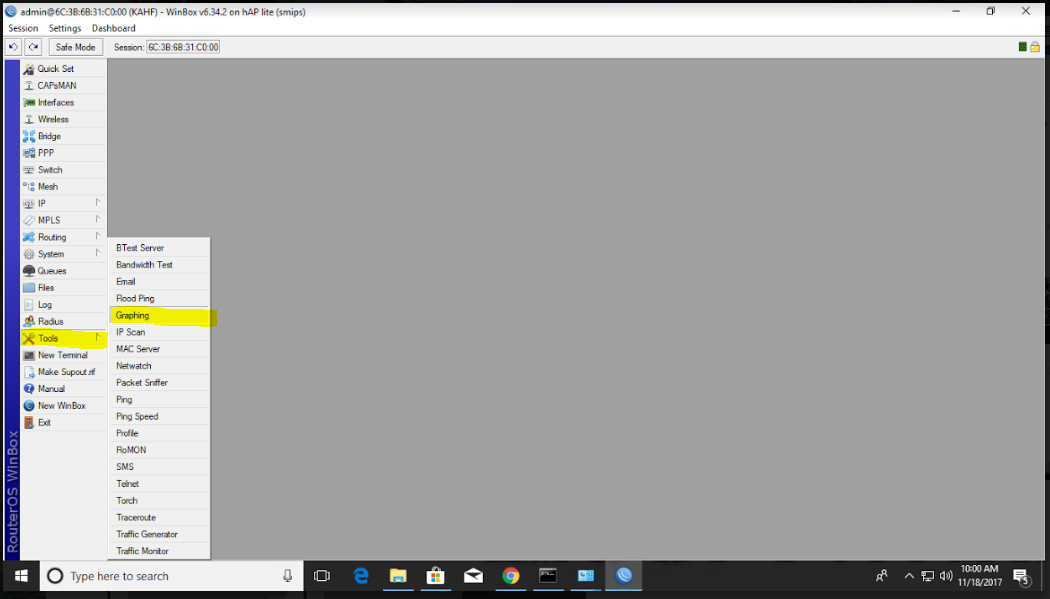Select Netwatch menu entry
Image resolution: width=1050 pixels, height=599 pixels.
click(x=159, y=366)
